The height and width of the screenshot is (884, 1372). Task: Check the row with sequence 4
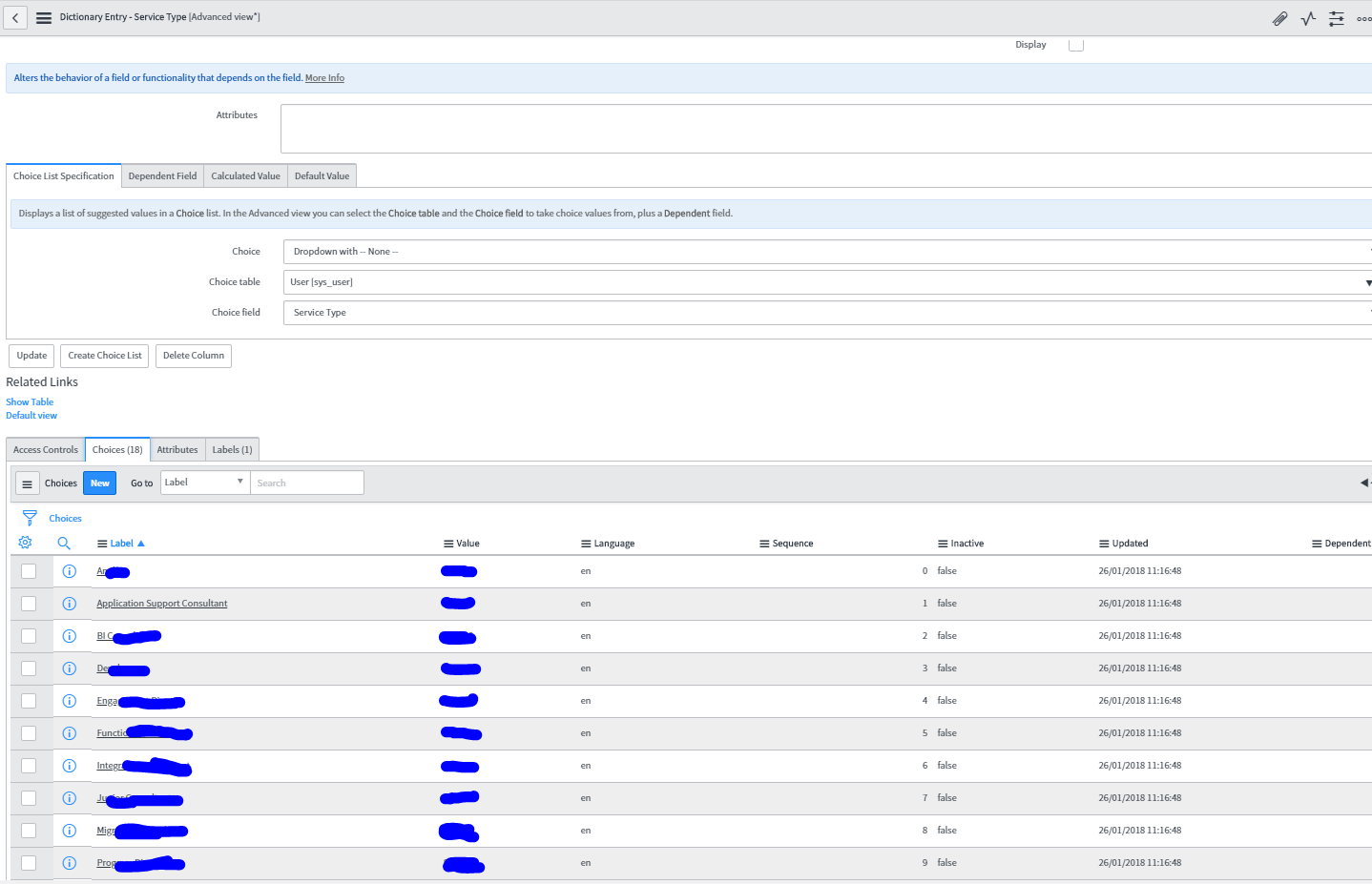(29, 701)
